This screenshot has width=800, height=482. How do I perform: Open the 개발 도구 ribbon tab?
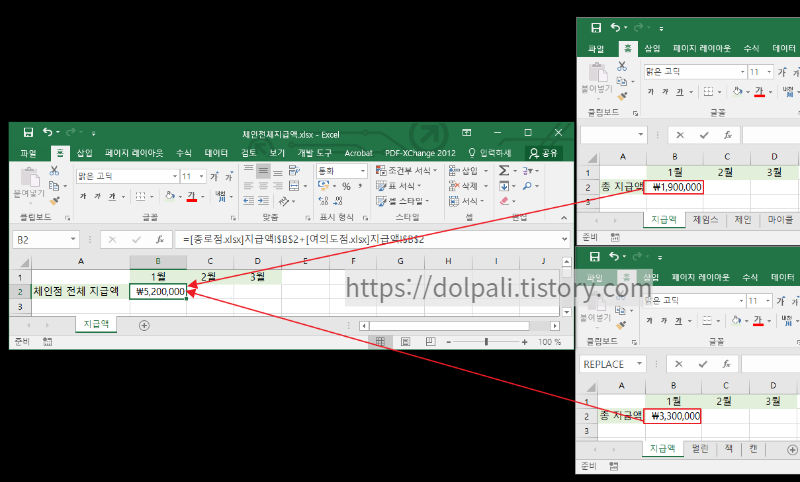pyautogui.click(x=314, y=153)
